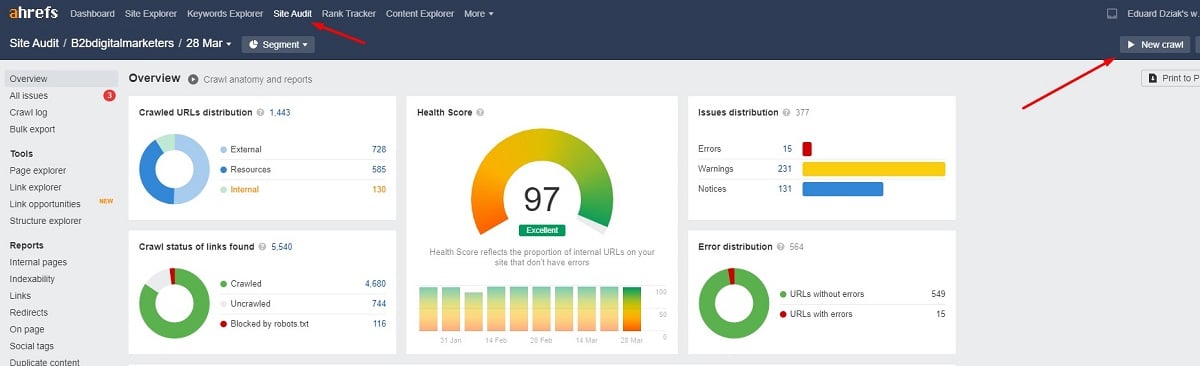Click the Internal count 130
Viewport: 1200px width, 366px height.
coord(378,189)
